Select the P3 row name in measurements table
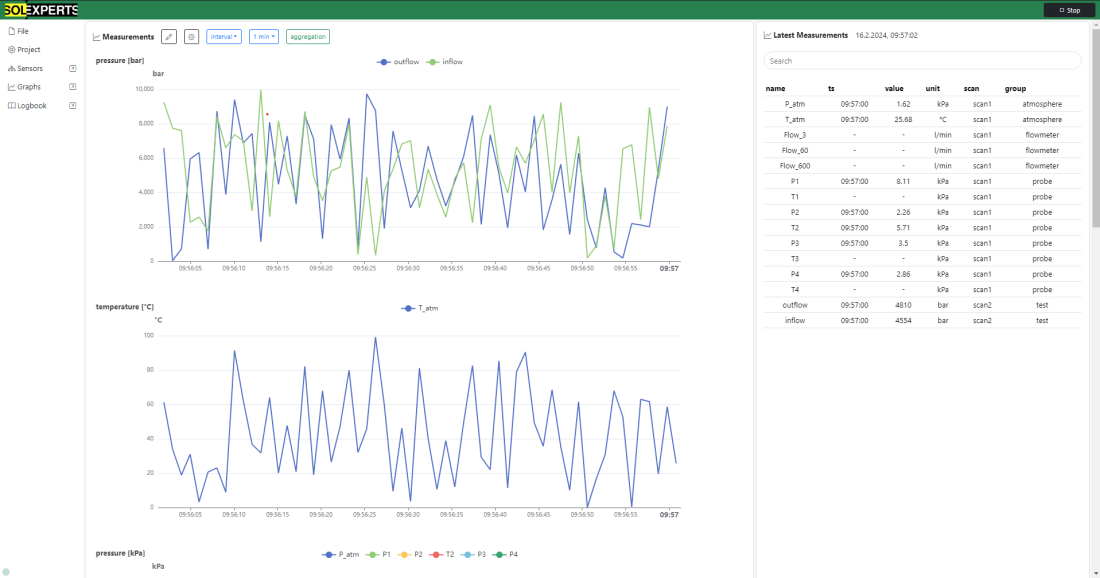1100x578 pixels. coord(795,243)
